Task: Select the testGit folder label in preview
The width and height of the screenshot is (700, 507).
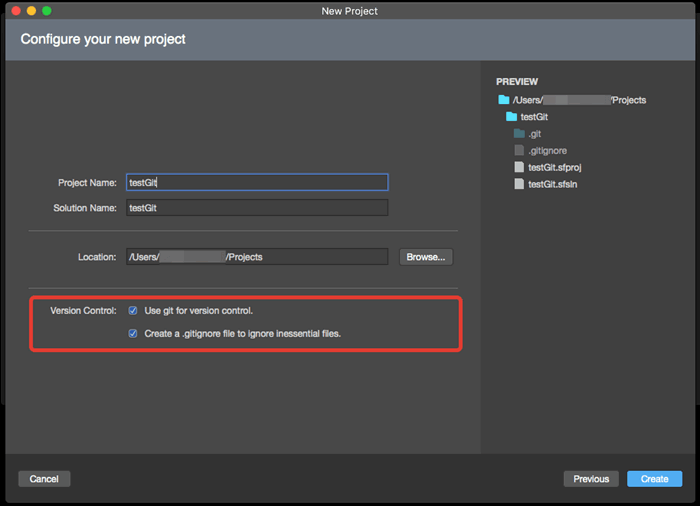Action: (x=534, y=117)
